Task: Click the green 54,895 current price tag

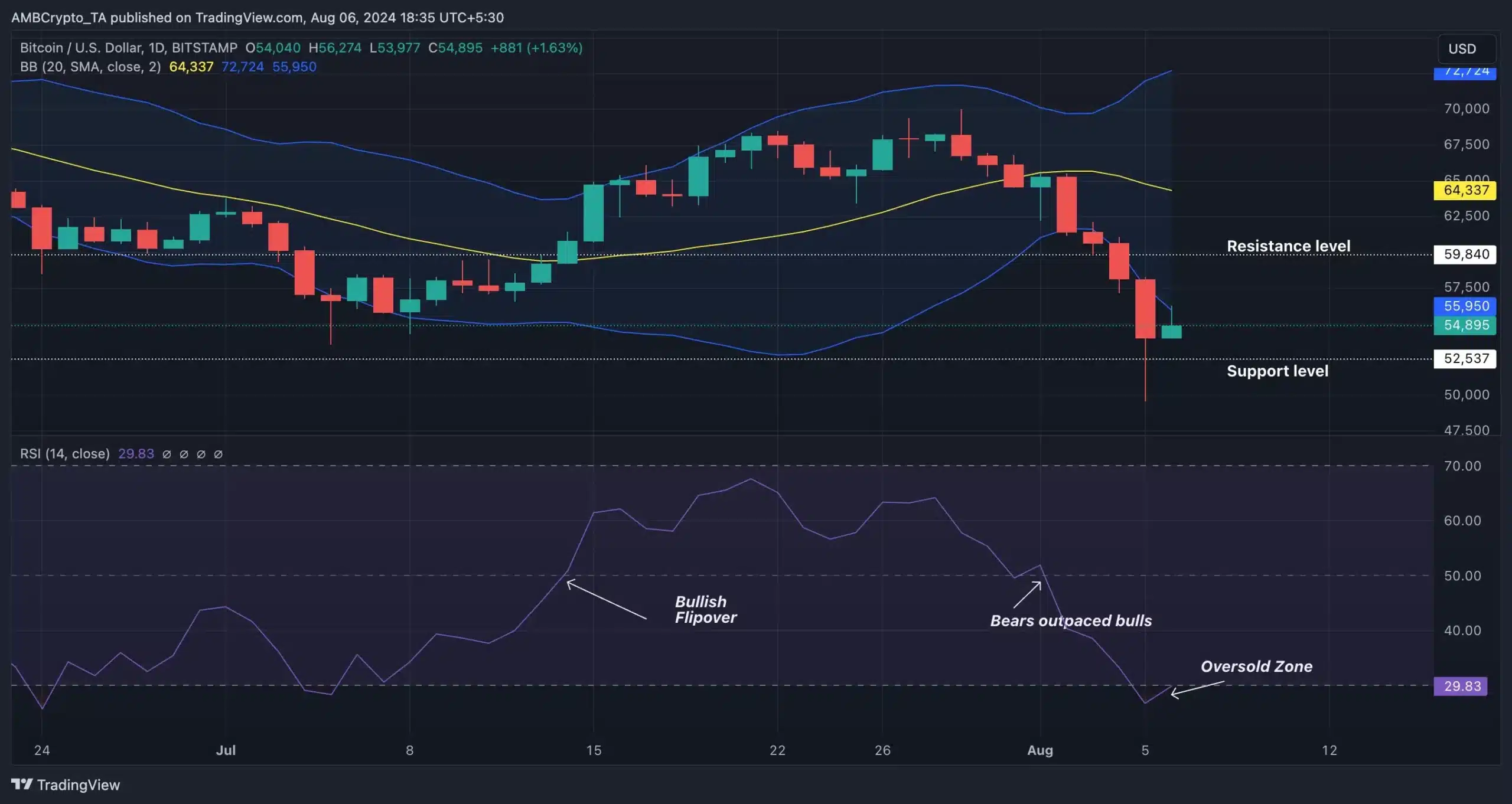Action: pyautogui.click(x=1465, y=325)
